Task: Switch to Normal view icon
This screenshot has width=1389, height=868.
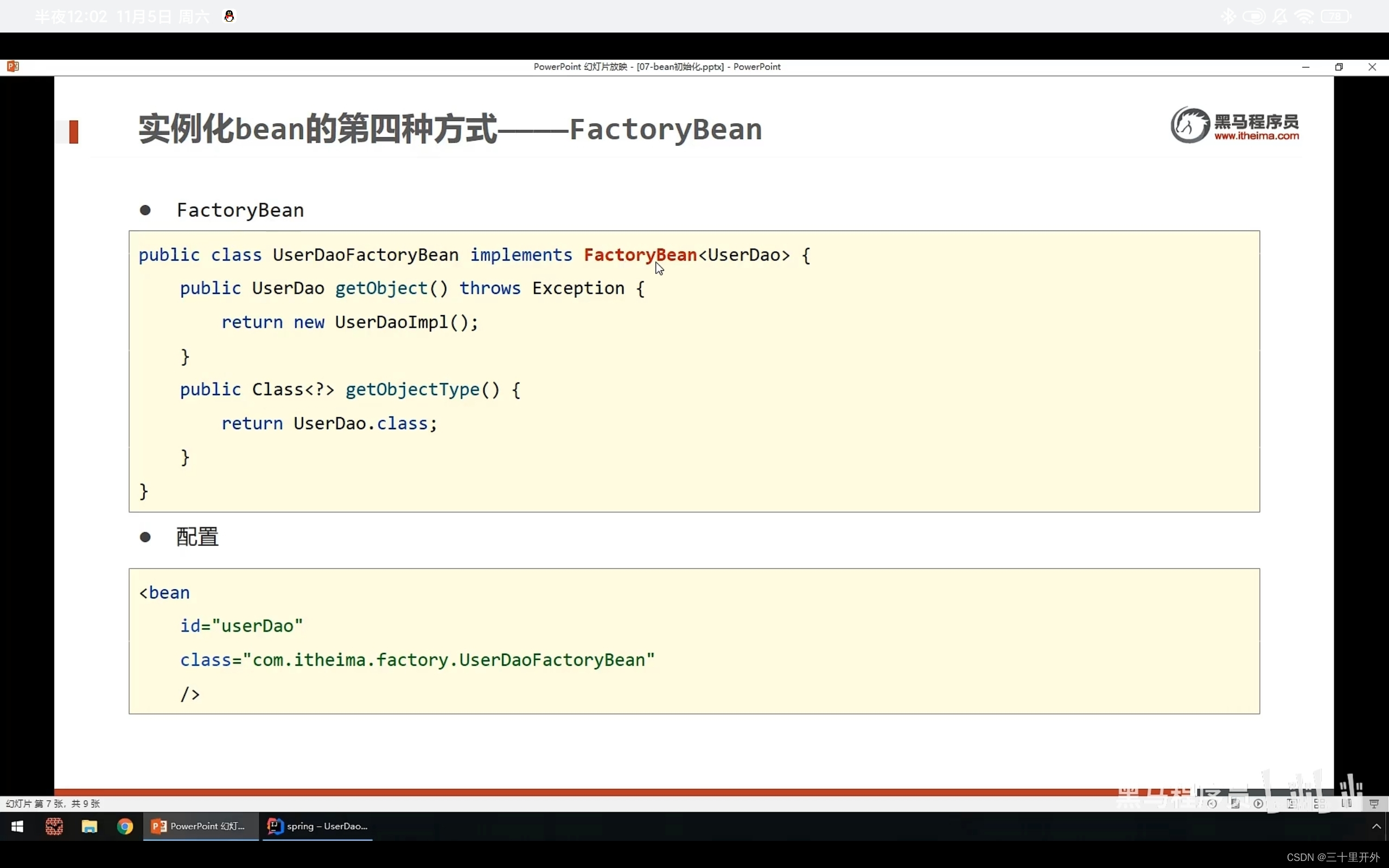Action: [x=1291, y=803]
